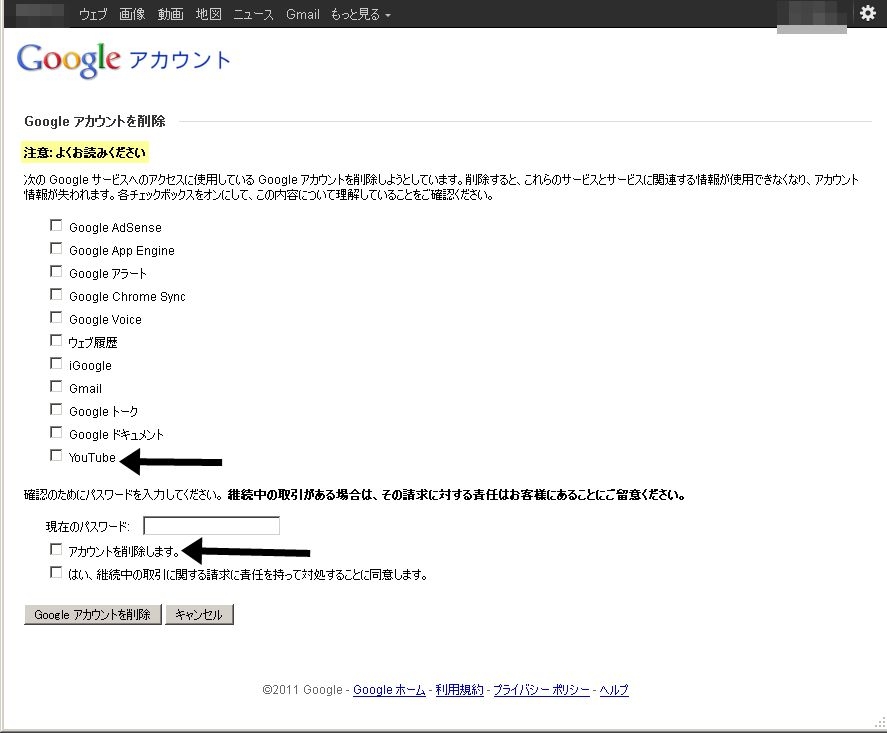Check the Google AdSense box
The image size is (887, 733).
click(56, 226)
